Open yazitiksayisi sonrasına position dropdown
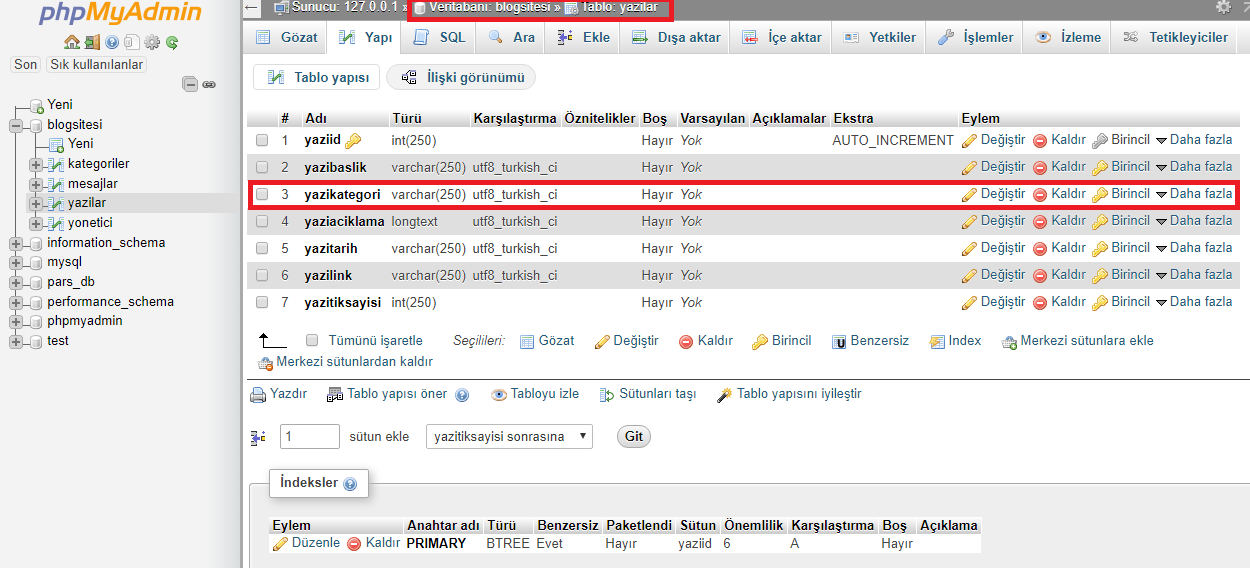 click(x=509, y=436)
